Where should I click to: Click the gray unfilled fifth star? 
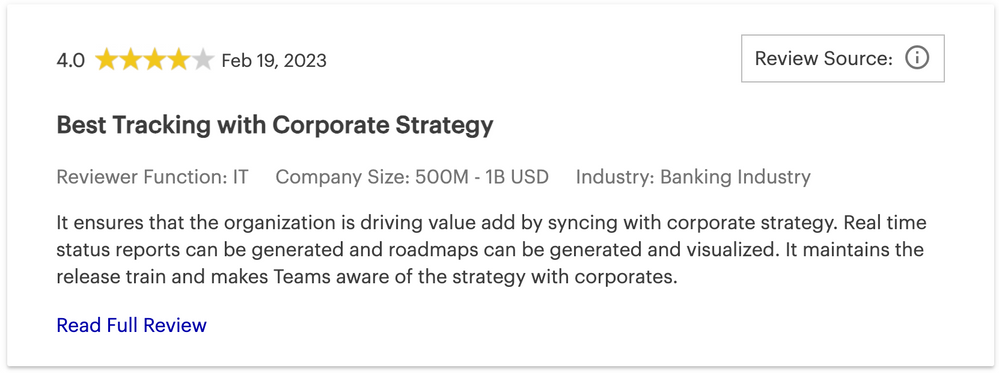[201, 61]
